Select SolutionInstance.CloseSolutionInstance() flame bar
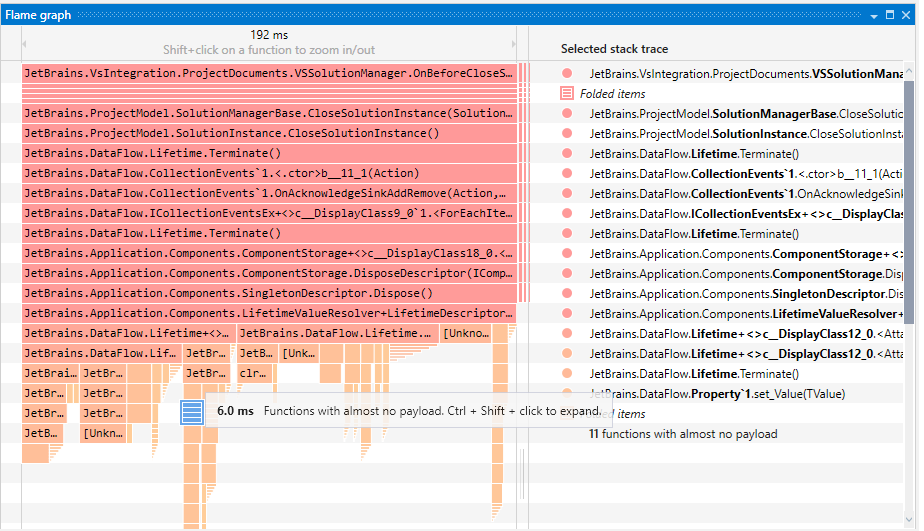The height and width of the screenshot is (531, 924). tap(269, 133)
